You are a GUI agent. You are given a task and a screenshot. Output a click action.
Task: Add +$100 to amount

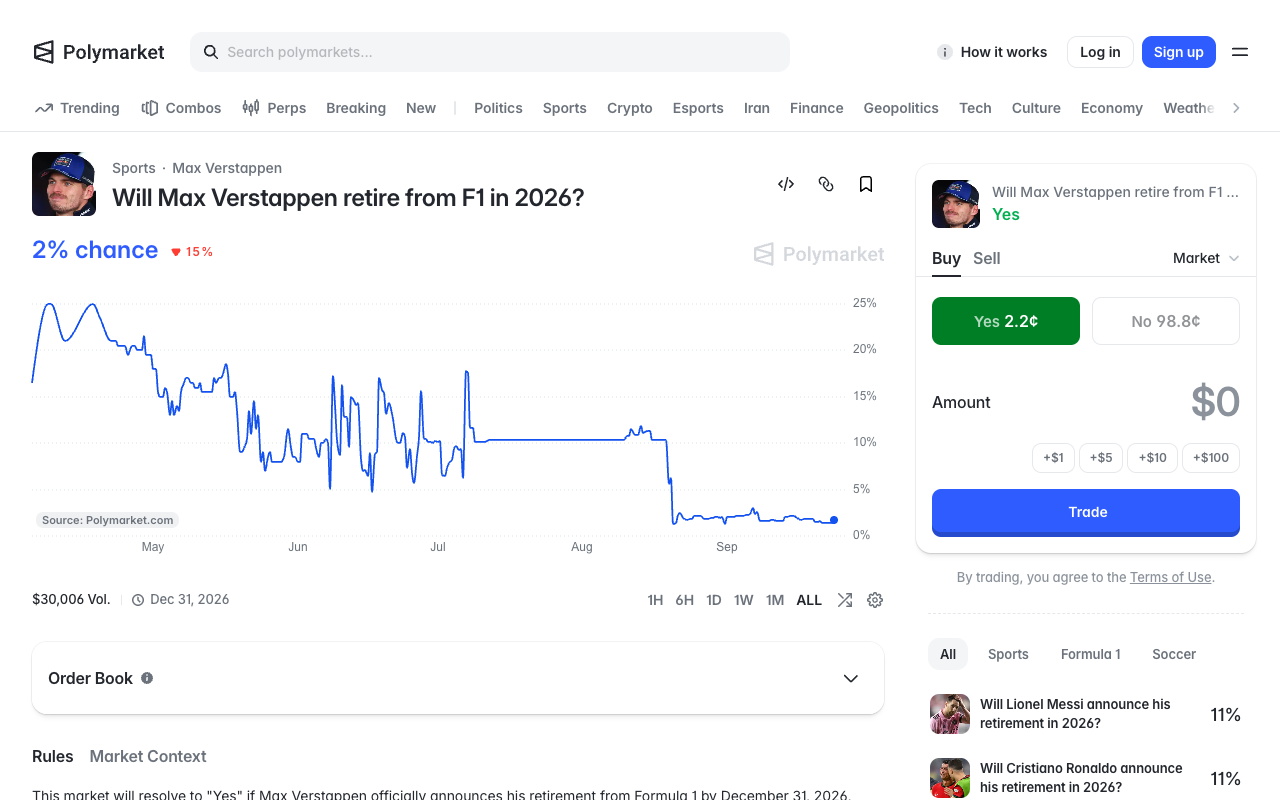tap(1211, 458)
